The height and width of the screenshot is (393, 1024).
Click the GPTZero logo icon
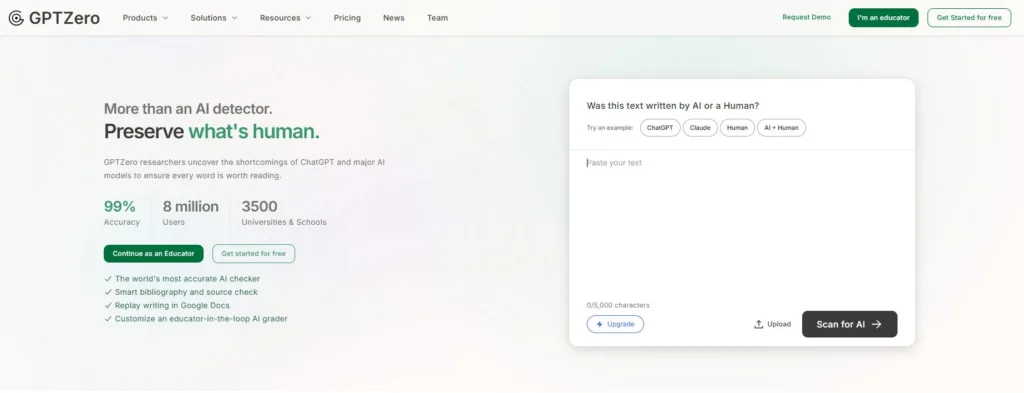[x=16, y=18]
